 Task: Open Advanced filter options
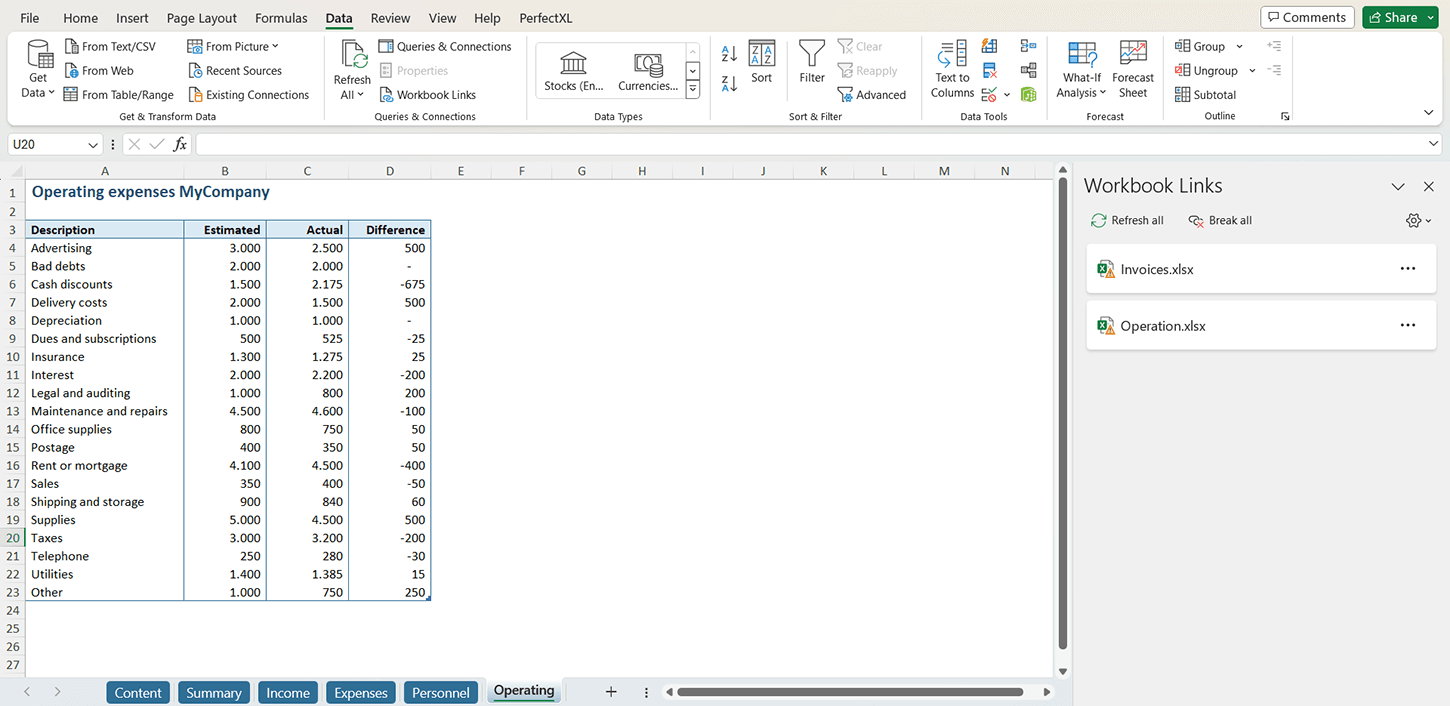click(872, 94)
